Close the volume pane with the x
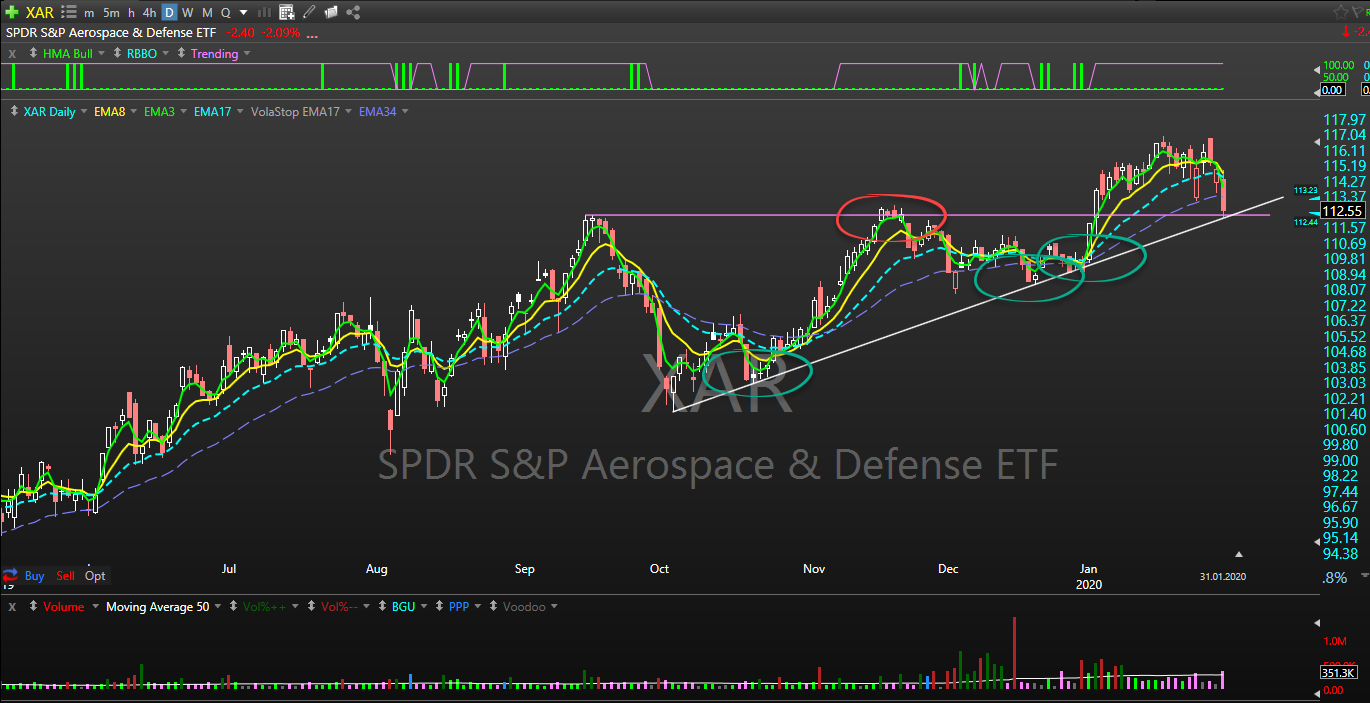The width and height of the screenshot is (1370, 703). click(12, 607)
